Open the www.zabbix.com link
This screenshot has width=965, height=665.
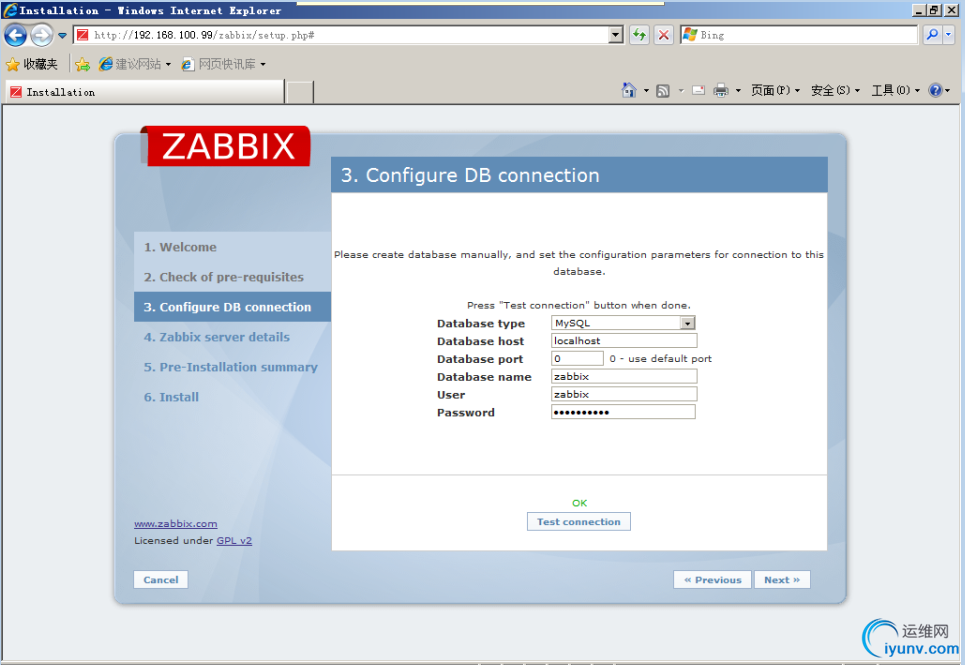pyautogui.click(x=175, y=524)
